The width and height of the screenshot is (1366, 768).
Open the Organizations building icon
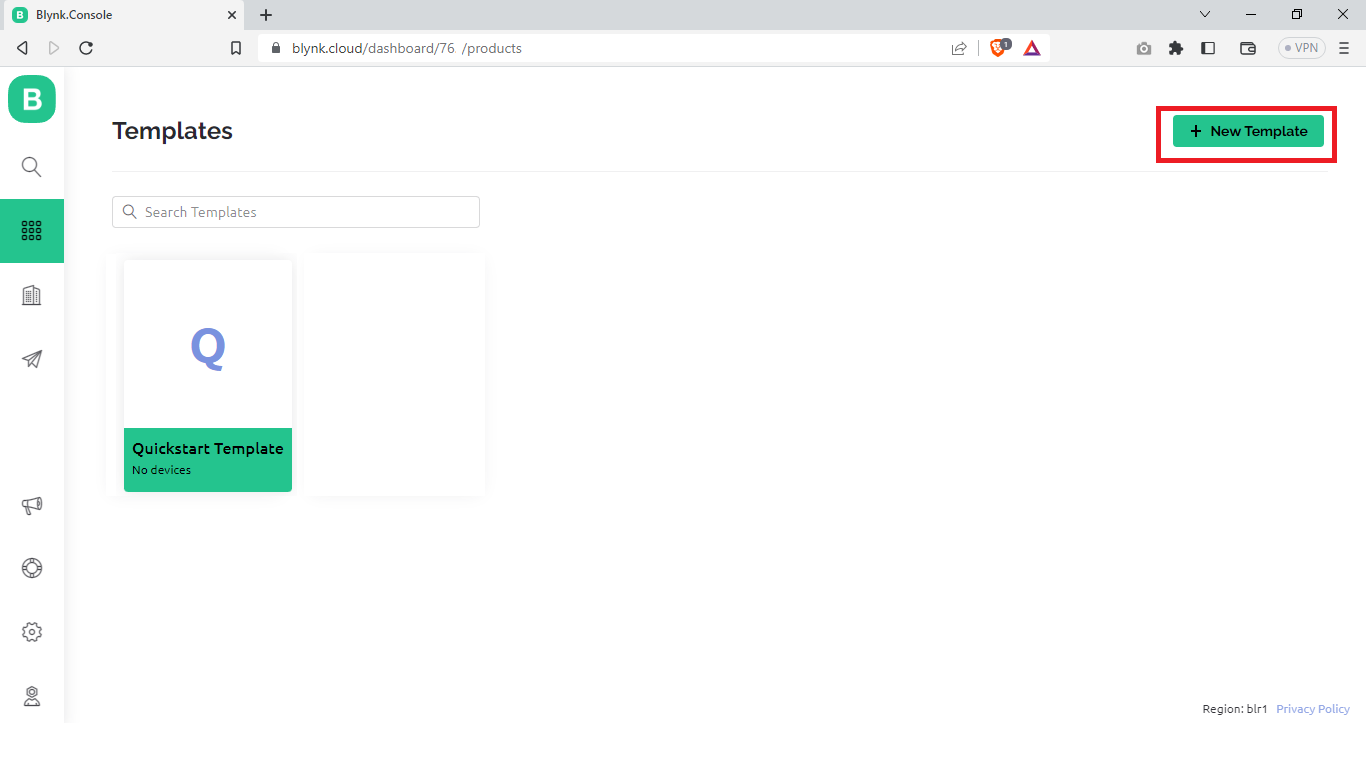(x=31, y=294)
